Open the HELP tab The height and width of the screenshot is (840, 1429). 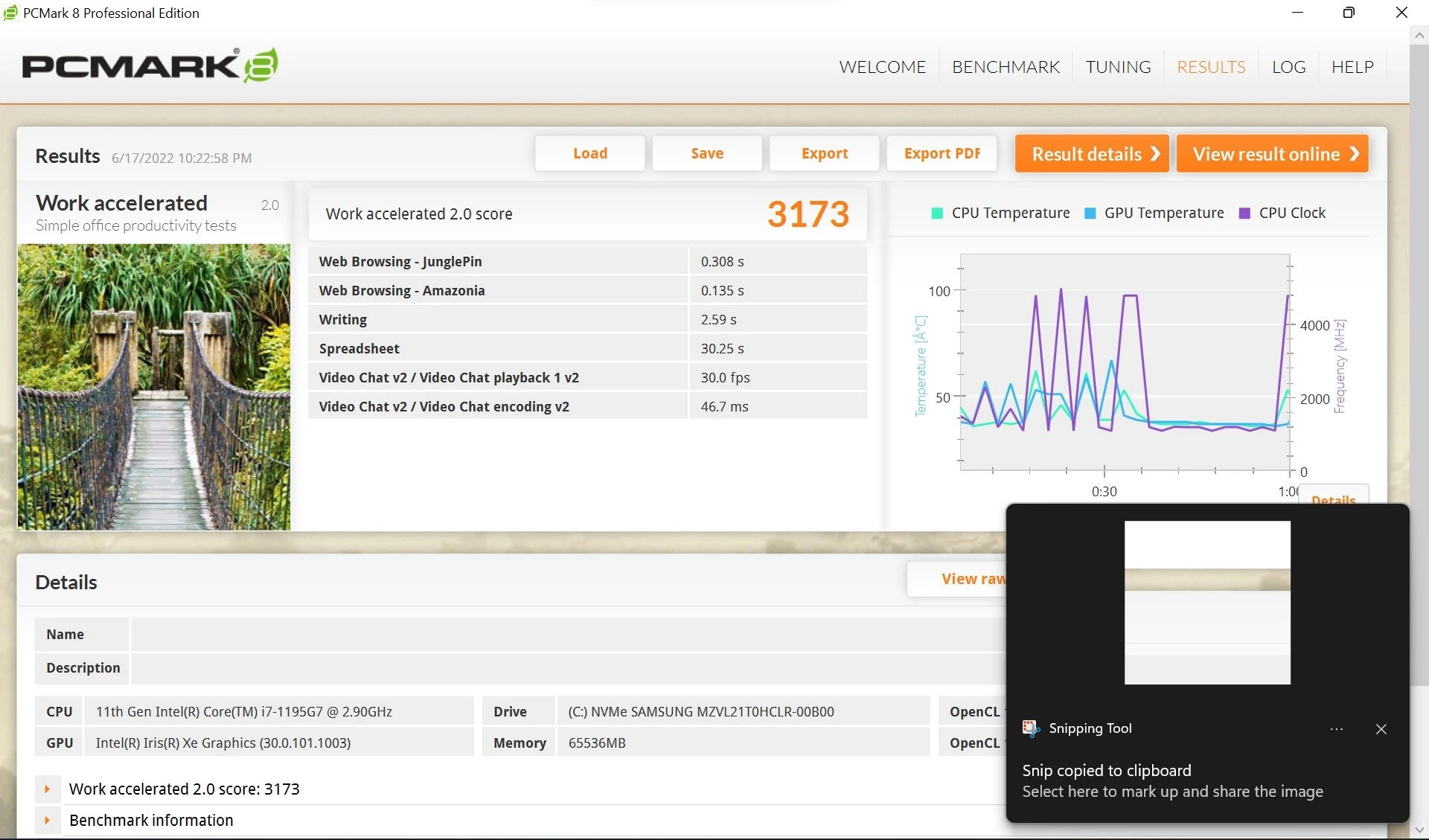click(1352, 67)
